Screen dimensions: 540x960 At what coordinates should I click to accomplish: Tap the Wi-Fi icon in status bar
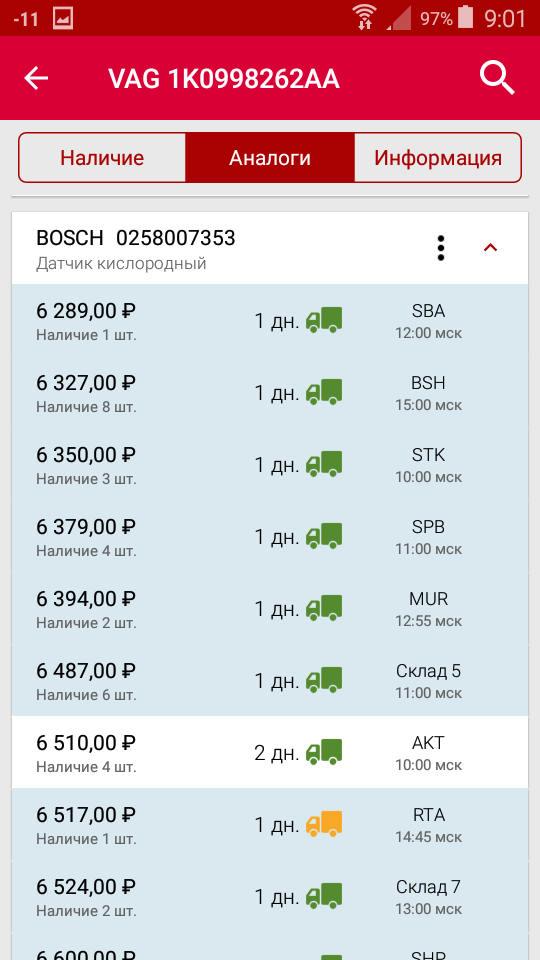366,18
